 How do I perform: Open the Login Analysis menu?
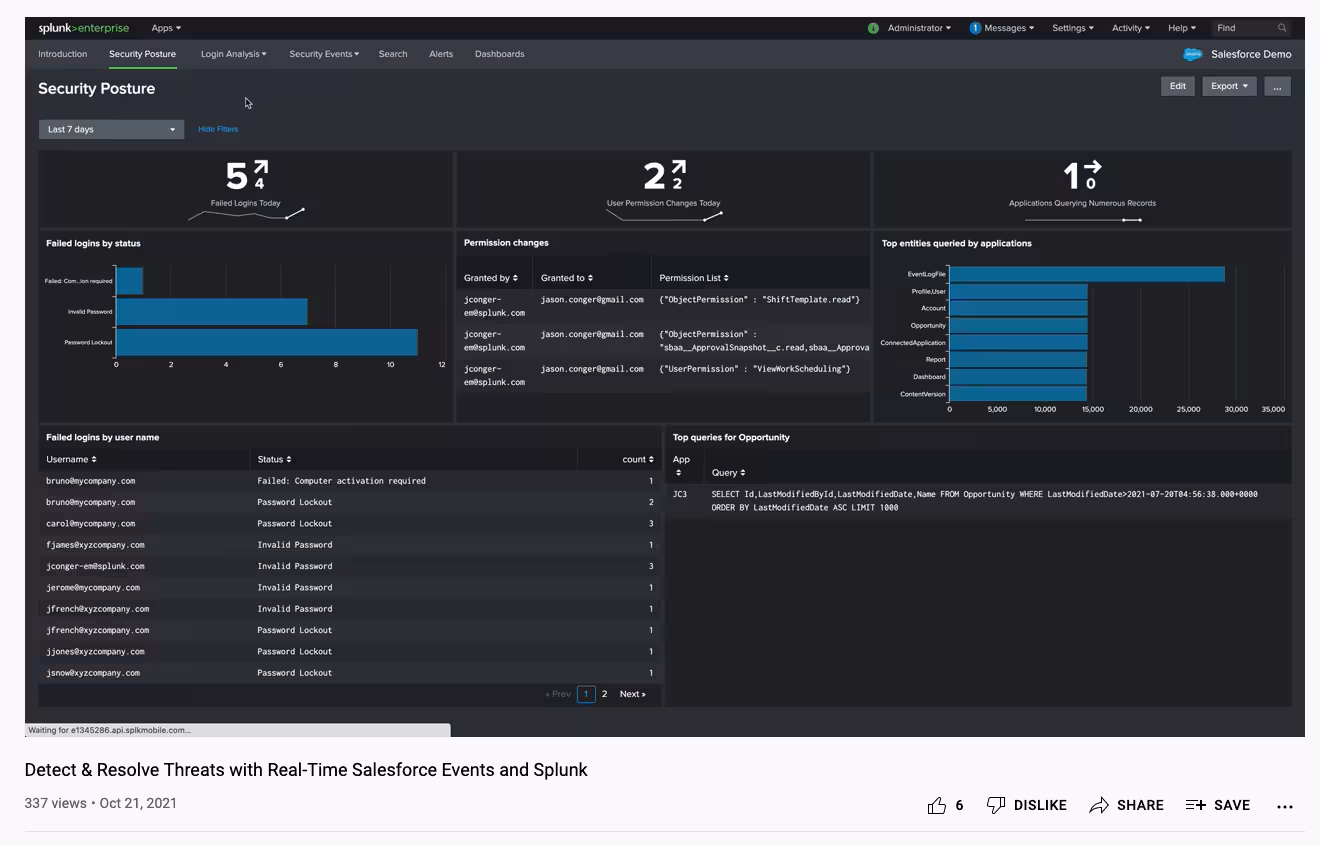point(233,54)
